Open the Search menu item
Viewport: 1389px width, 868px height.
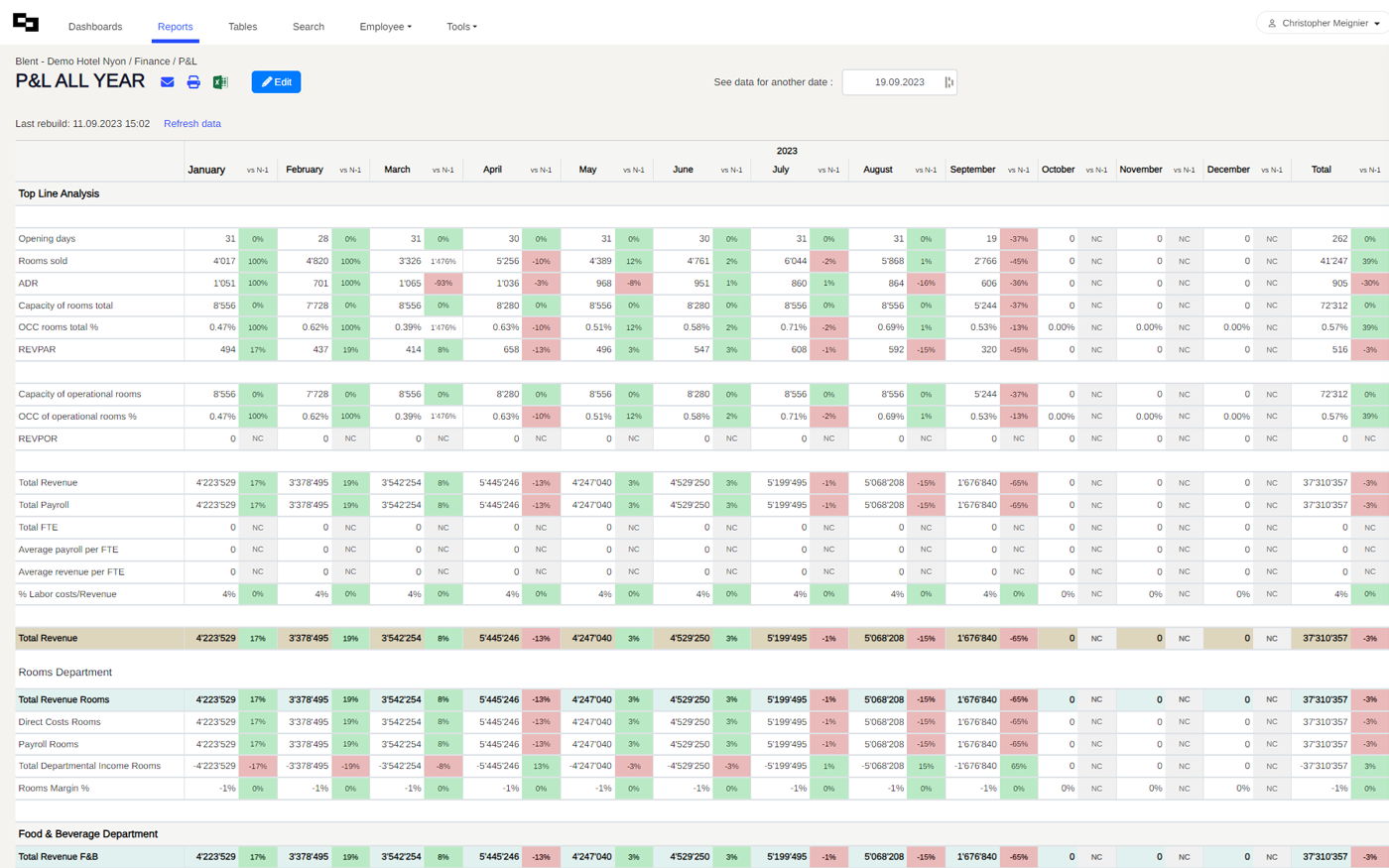(309, 27)
